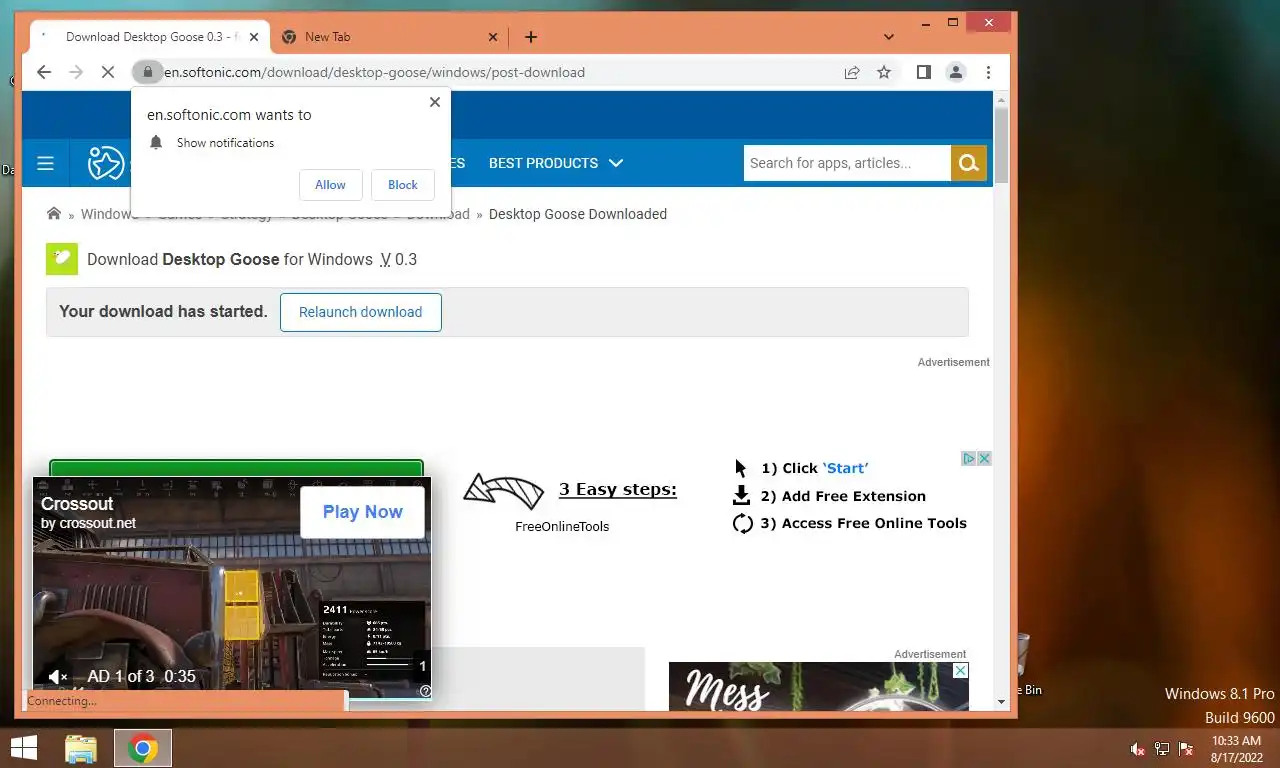Click Play Now on Crossout ad
This screenshot has height=768, width=1280.
tap(363, 512)
